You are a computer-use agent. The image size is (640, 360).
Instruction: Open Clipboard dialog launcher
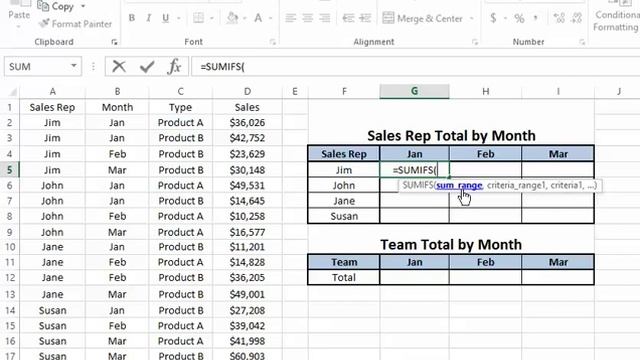click(x=114, y=42)
